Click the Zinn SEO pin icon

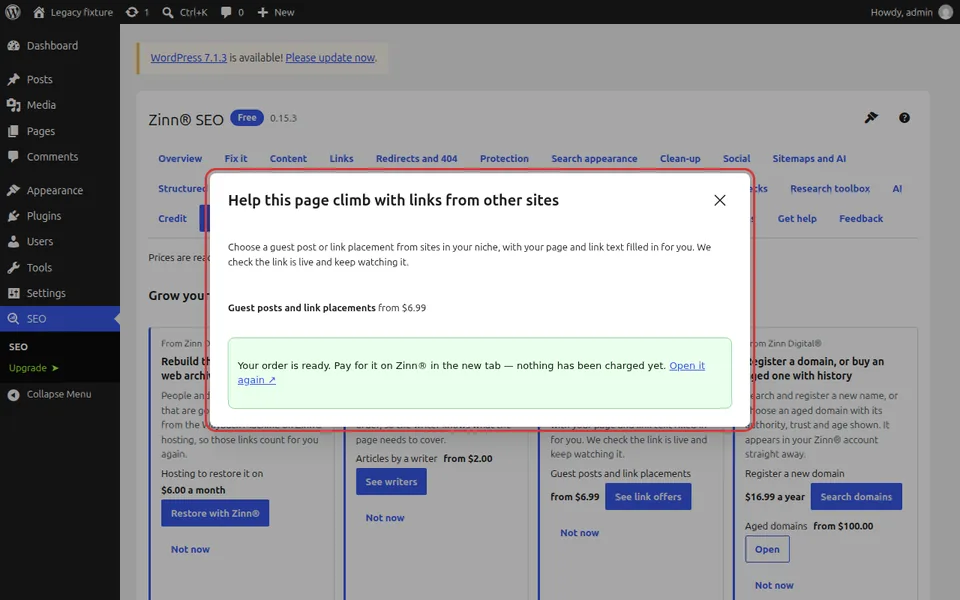[871, 118]
